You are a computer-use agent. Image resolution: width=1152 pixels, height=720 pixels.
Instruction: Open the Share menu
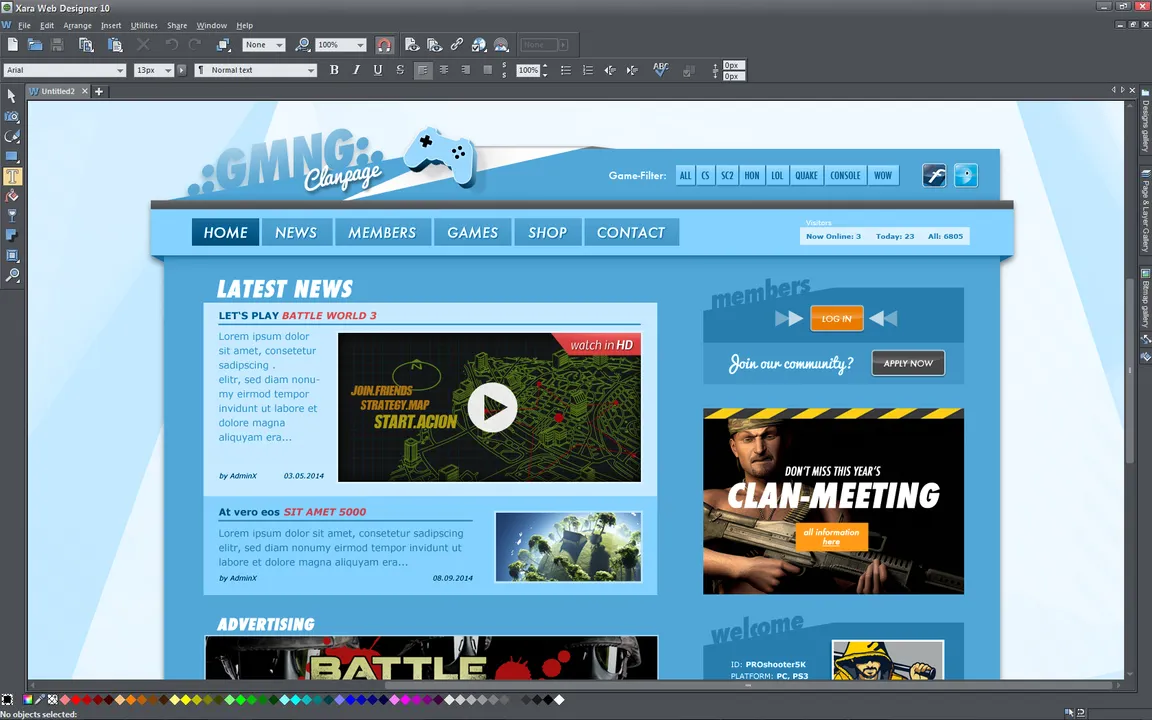click(177, 25)
